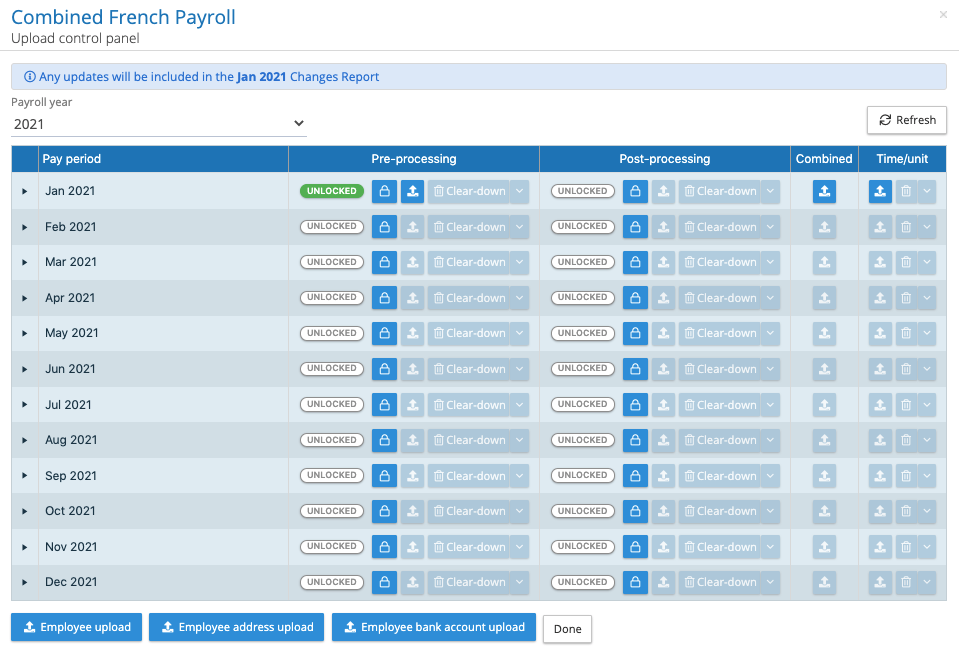
Task: Click the Dec 2021 post-processing lock icon
Action: pos(635,582)
